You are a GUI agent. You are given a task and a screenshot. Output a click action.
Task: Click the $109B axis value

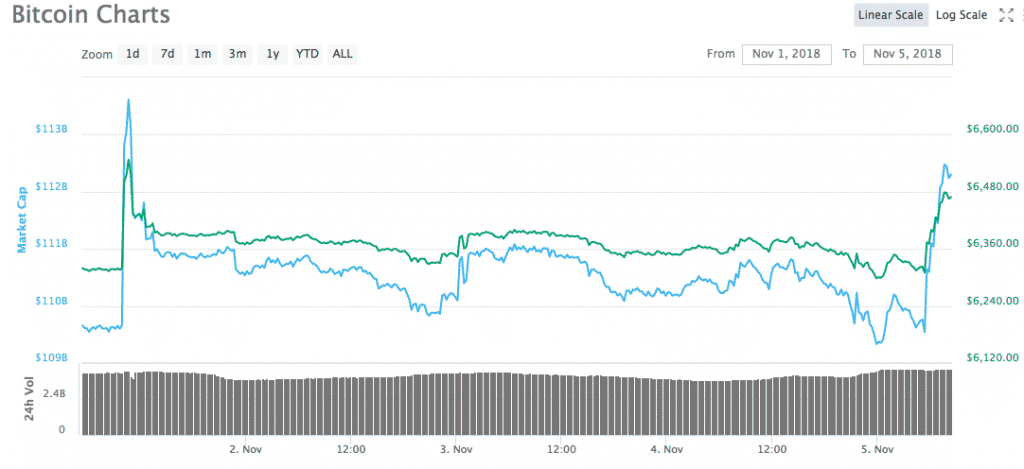click(x=51, y=358)
